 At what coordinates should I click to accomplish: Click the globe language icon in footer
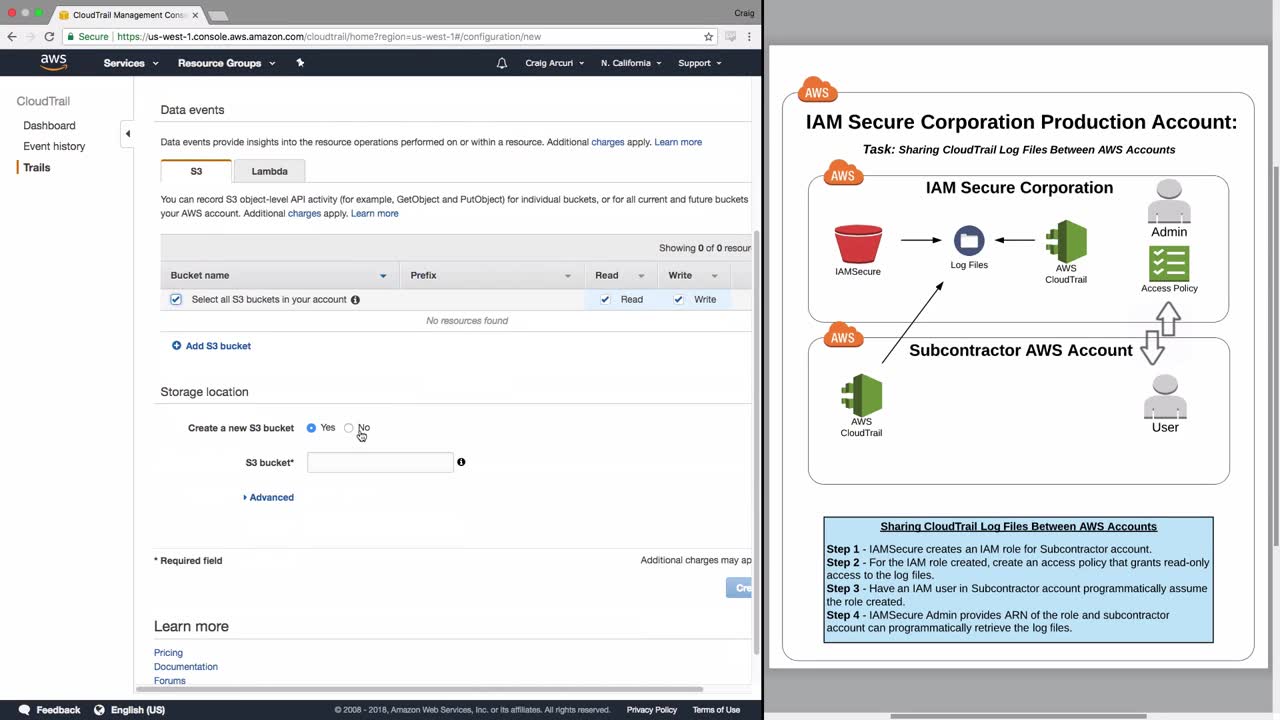click(x=99, y=710)
